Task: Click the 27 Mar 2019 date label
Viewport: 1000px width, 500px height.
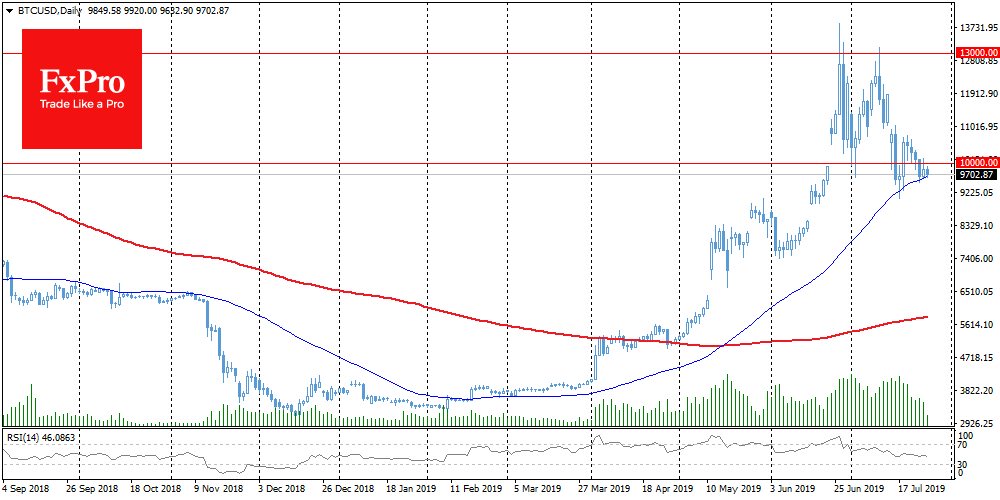Action: pos(602,491)
